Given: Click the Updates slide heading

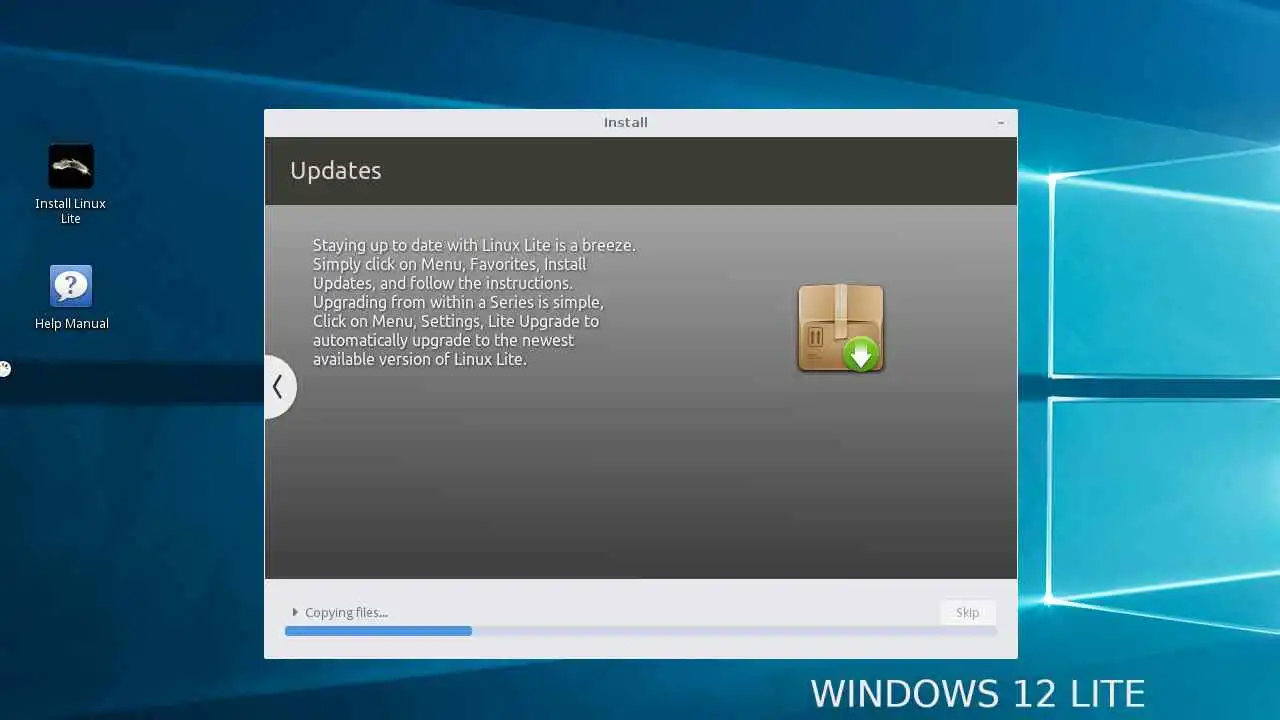Looking at the screenshot, I should [x=335, y=171].
